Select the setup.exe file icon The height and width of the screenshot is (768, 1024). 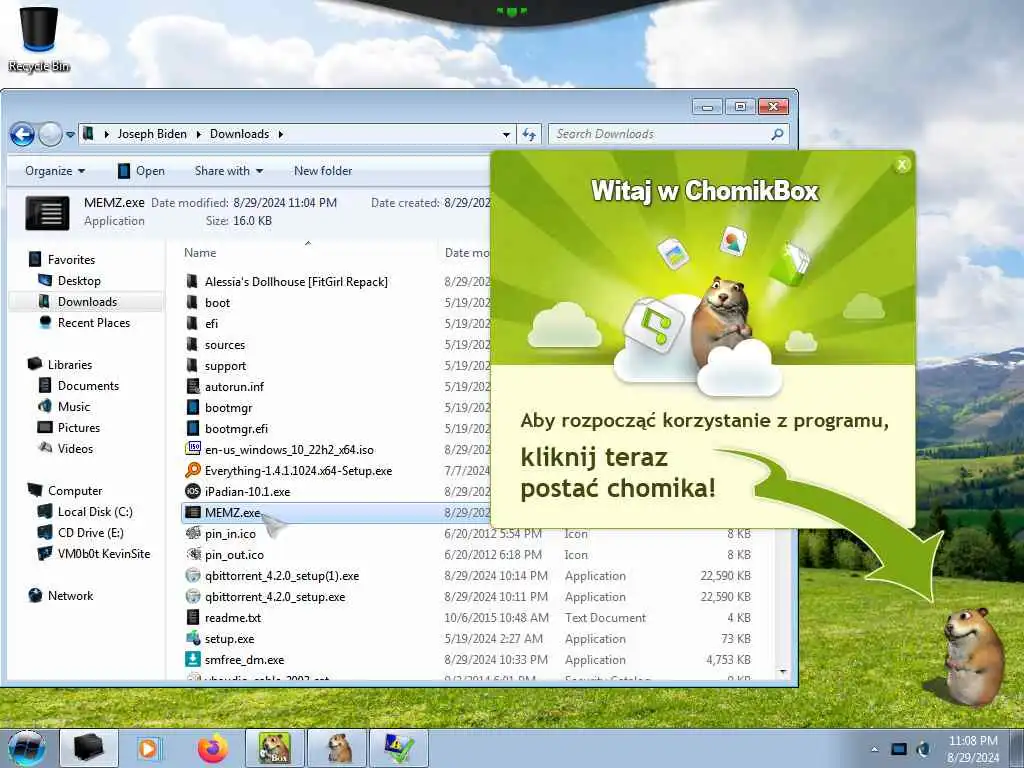click(x=193, y=638)
